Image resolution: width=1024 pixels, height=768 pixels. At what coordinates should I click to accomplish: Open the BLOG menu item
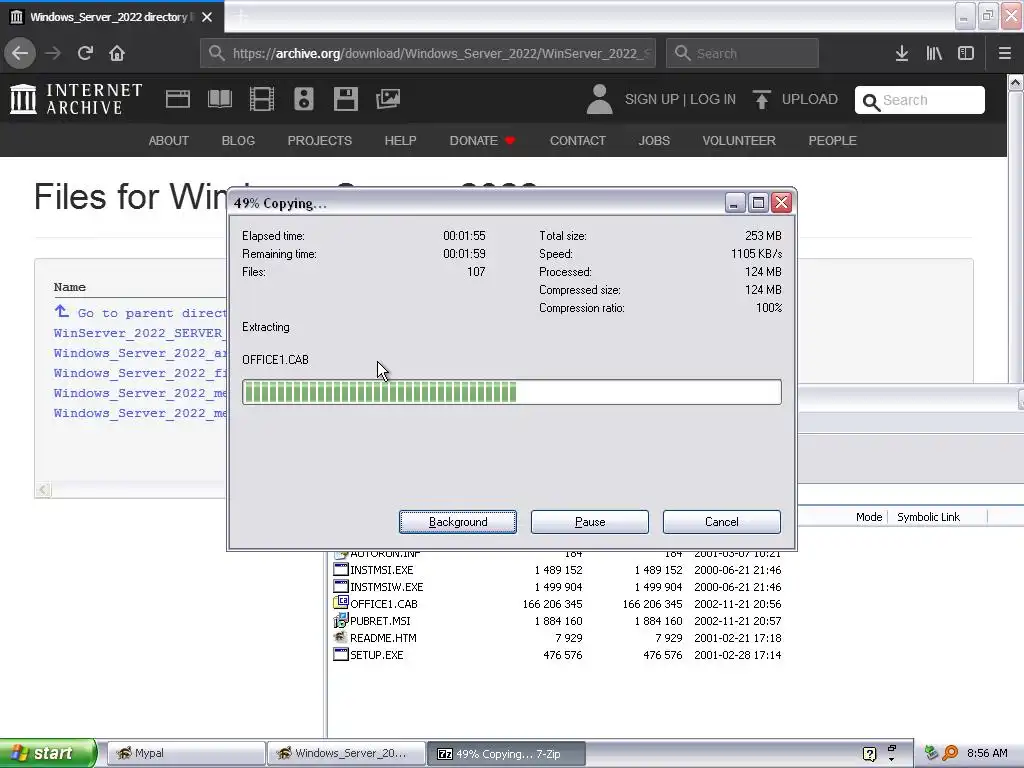pos(238,140)
